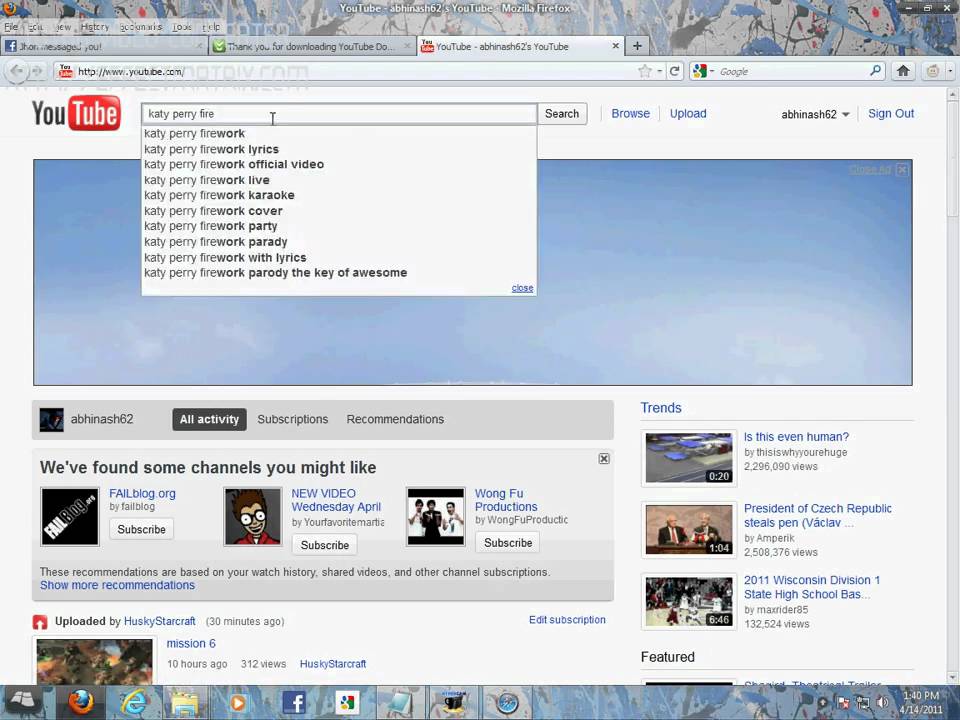The image size is (960, 720).
Task: Click the Windows Start button
Action: pyautogui.click(x=23, y=702)
